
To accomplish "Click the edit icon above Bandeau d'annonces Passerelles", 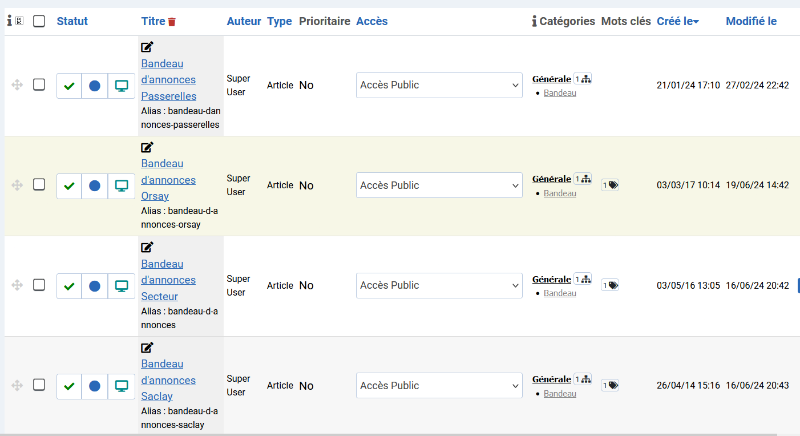I will click(147, 47).
